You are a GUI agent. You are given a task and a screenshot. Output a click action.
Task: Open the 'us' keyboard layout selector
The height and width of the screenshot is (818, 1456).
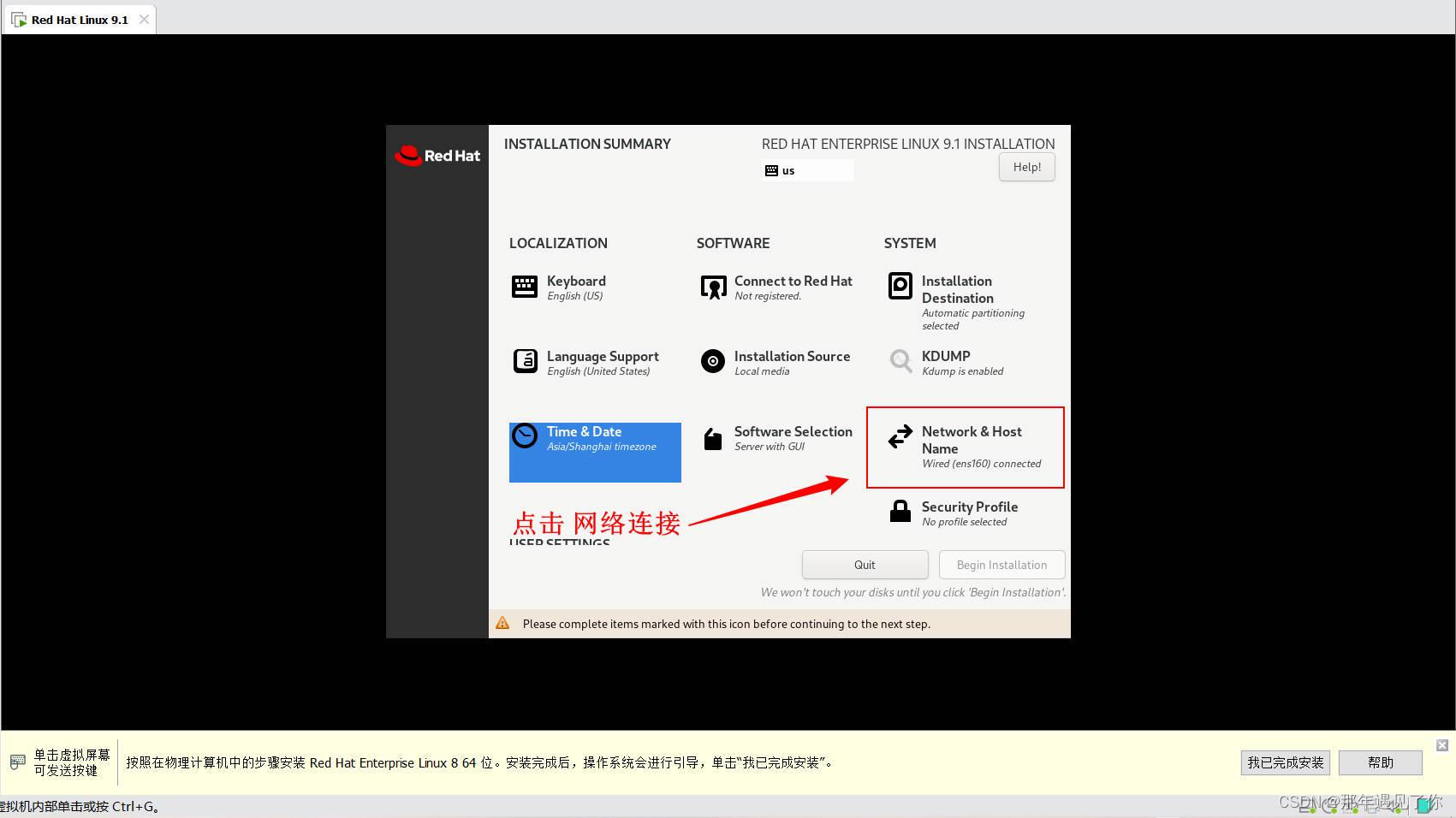805,169
